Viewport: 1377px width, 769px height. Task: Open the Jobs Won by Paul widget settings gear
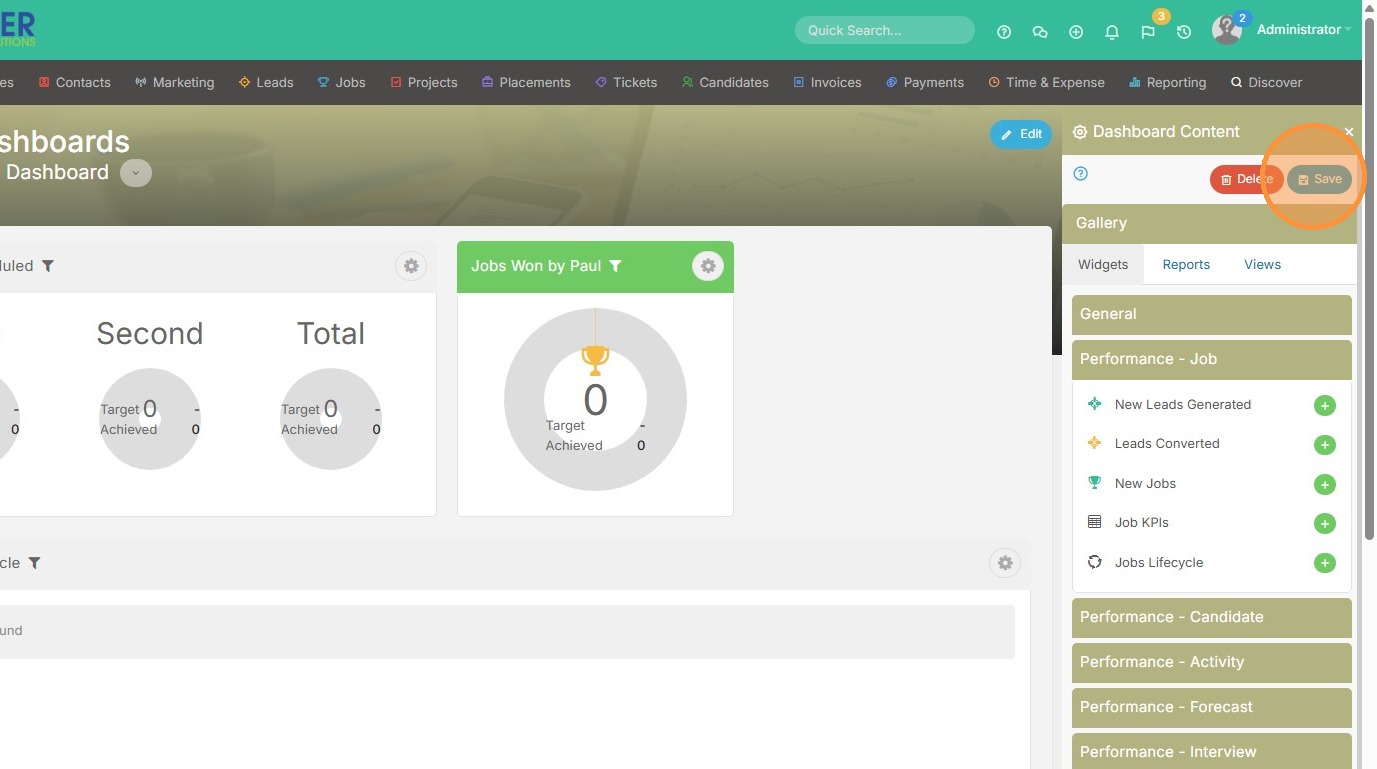point(708,266)
